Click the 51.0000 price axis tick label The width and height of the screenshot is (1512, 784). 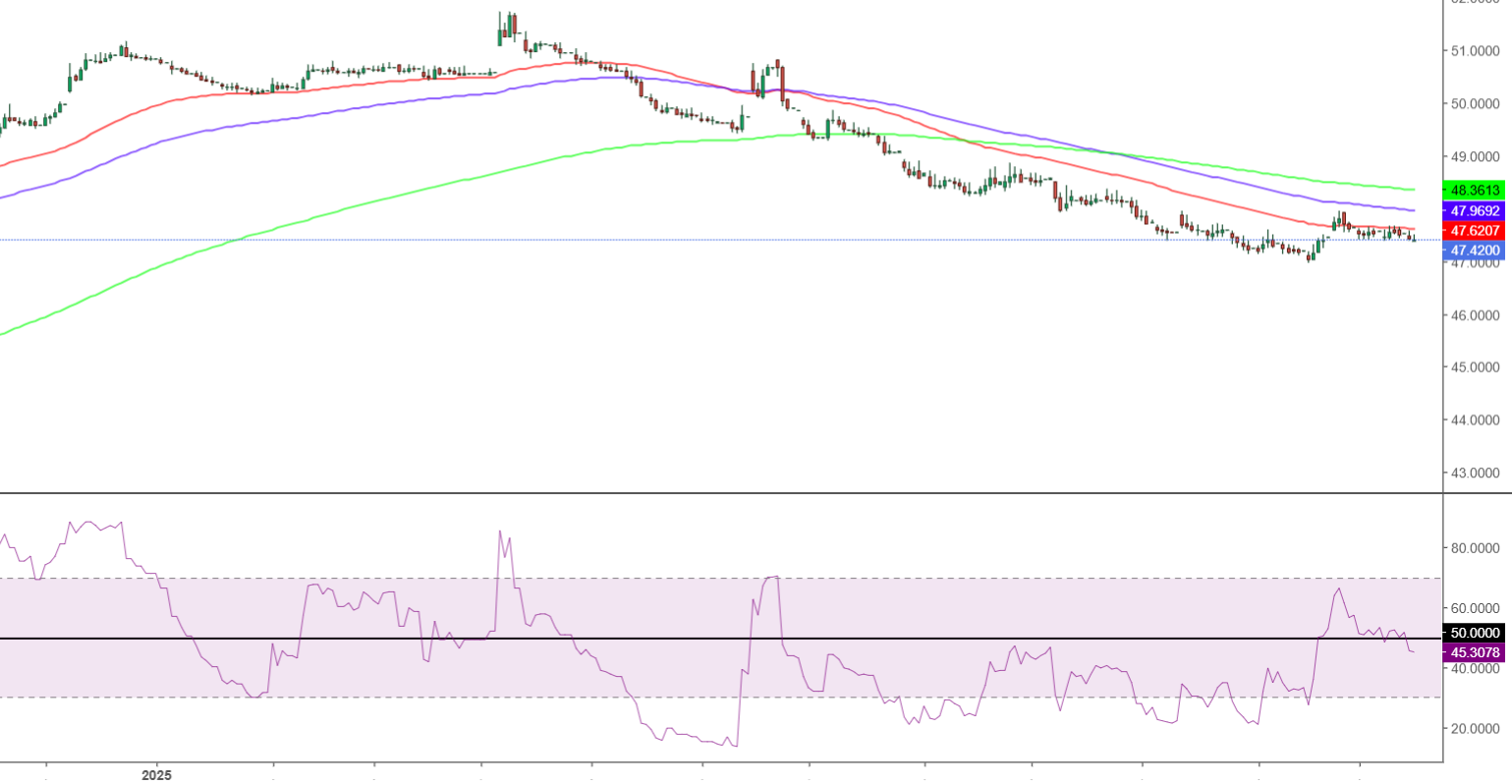tap(1476, 51)
